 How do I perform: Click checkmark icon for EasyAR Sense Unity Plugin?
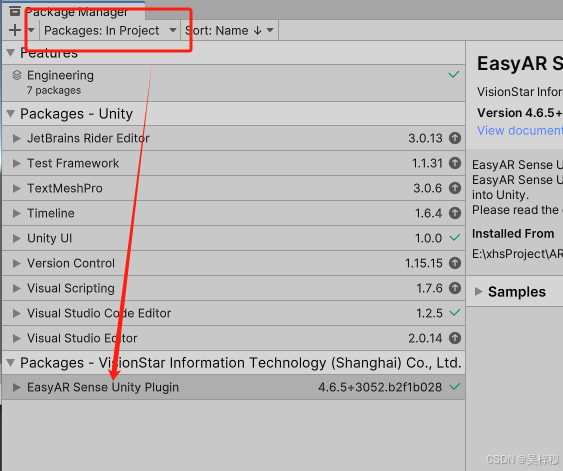point(455,387)
